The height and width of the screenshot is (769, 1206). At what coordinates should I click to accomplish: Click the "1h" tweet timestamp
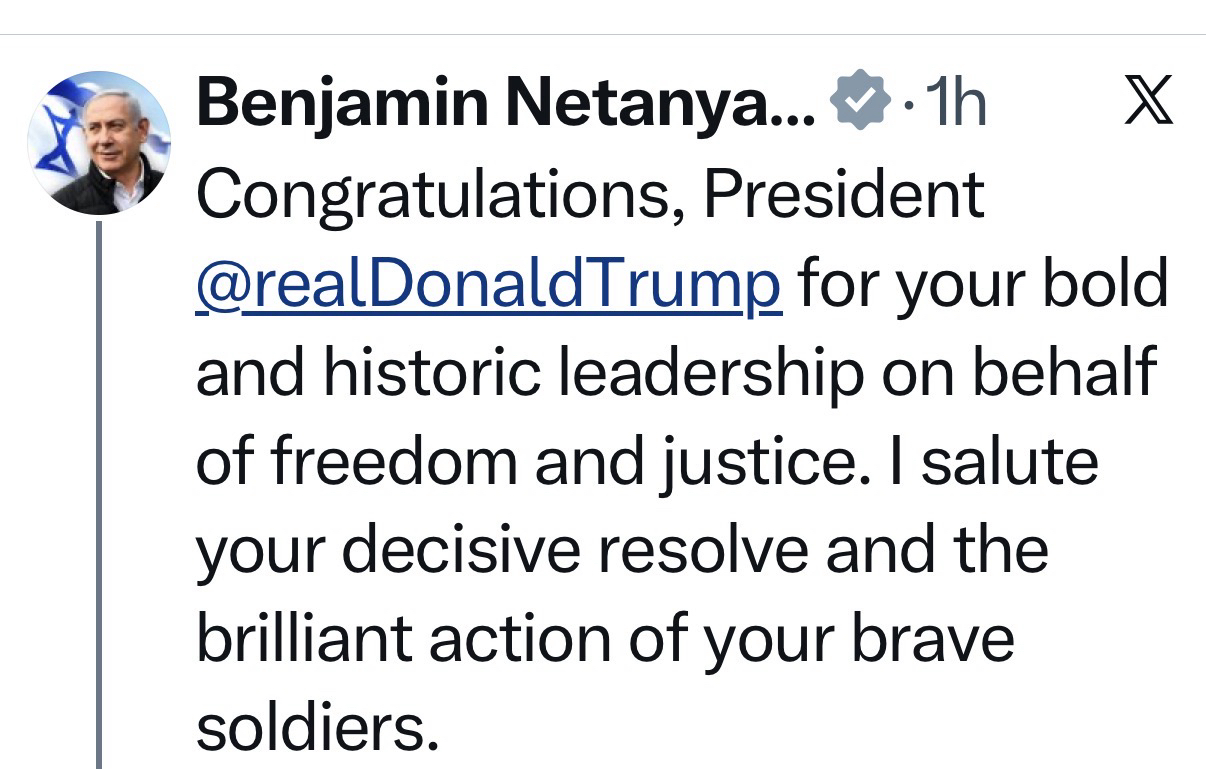[x=956, y=104]
